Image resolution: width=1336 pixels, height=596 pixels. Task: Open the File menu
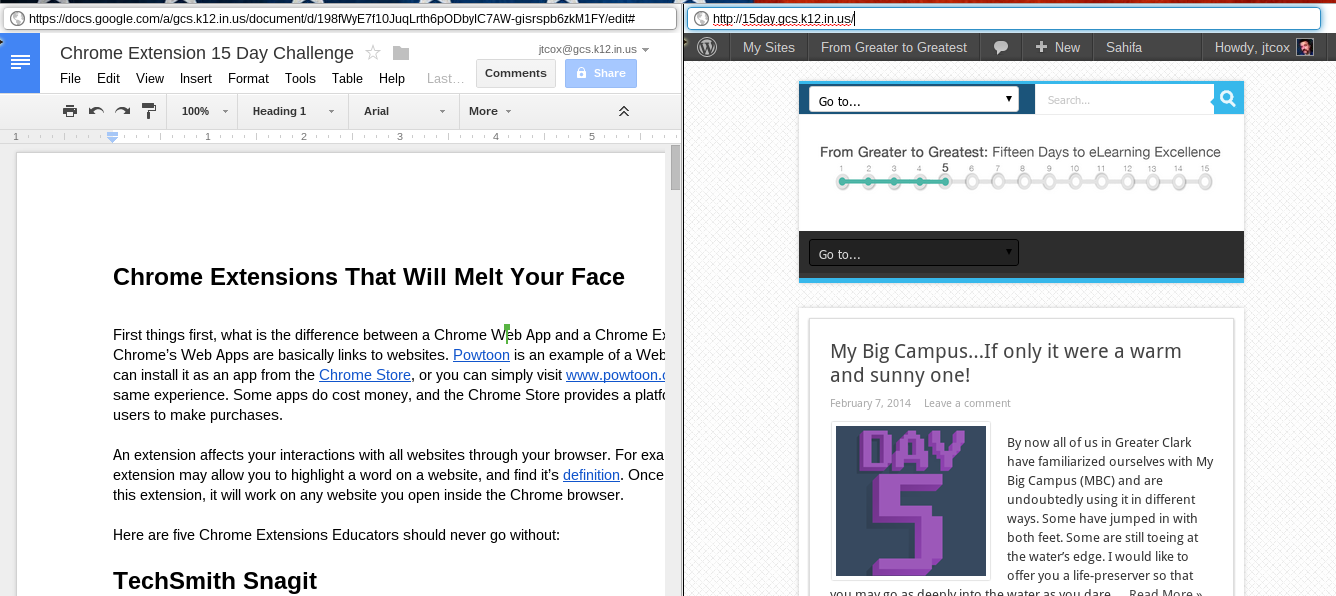[70, 78]
